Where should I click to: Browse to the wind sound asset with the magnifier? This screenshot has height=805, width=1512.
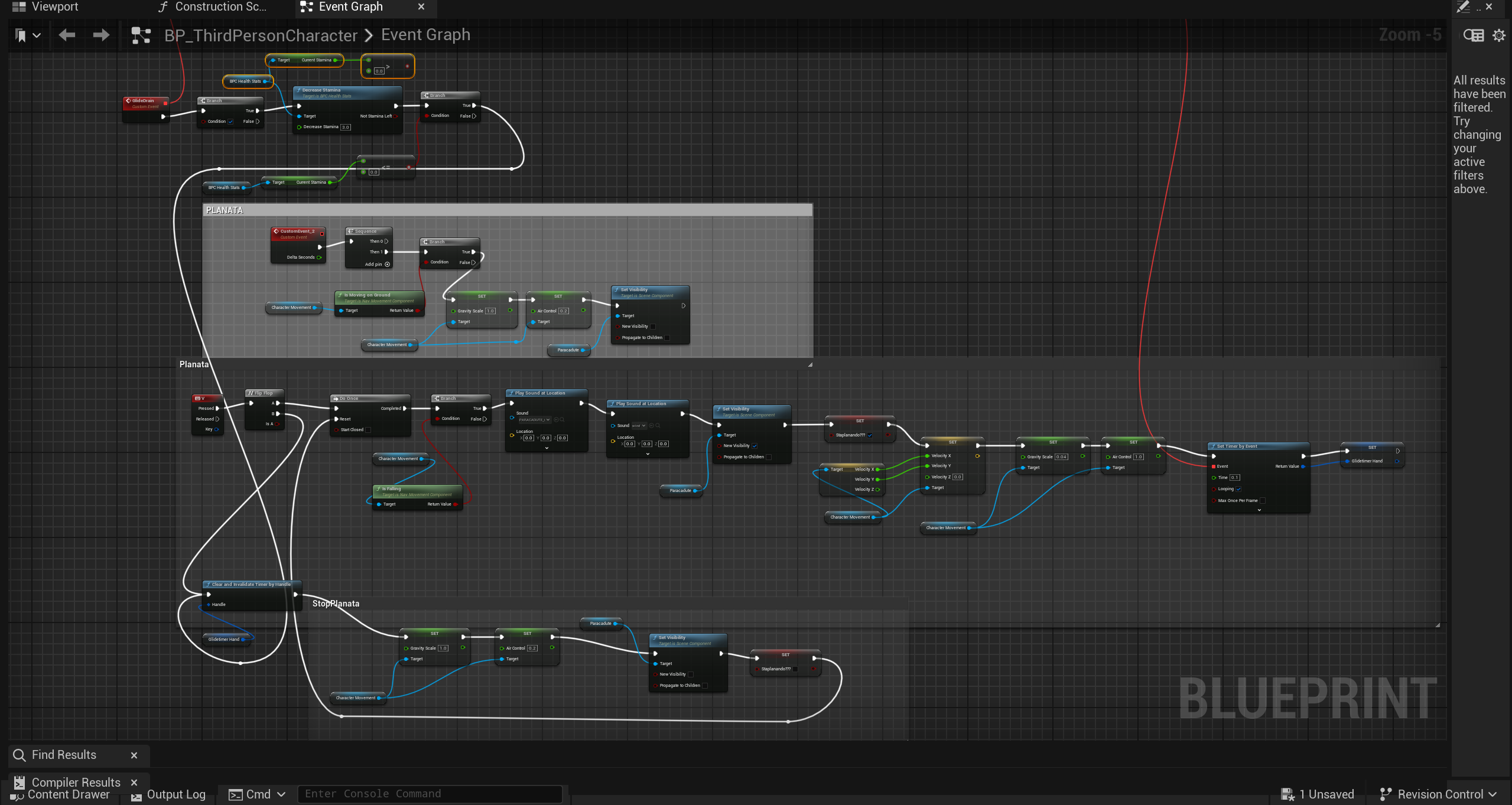658,426
